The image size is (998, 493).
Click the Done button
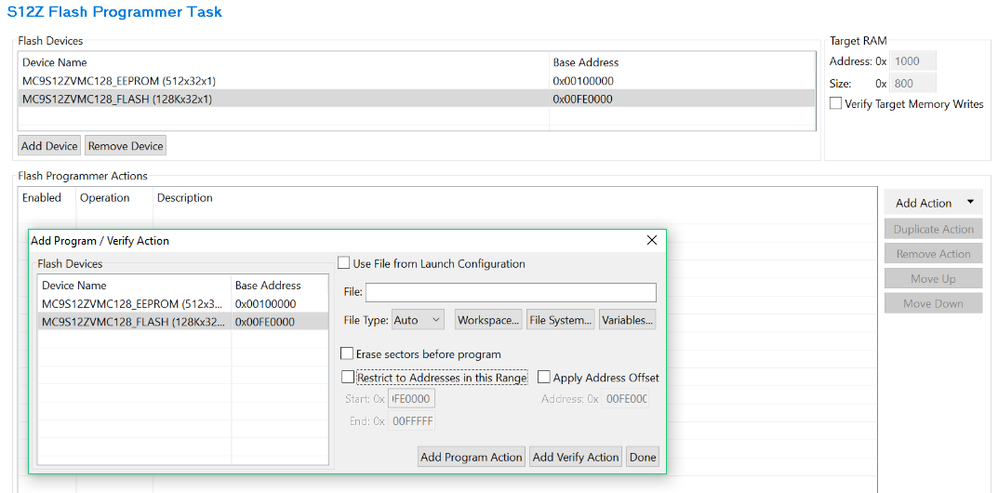642,457
